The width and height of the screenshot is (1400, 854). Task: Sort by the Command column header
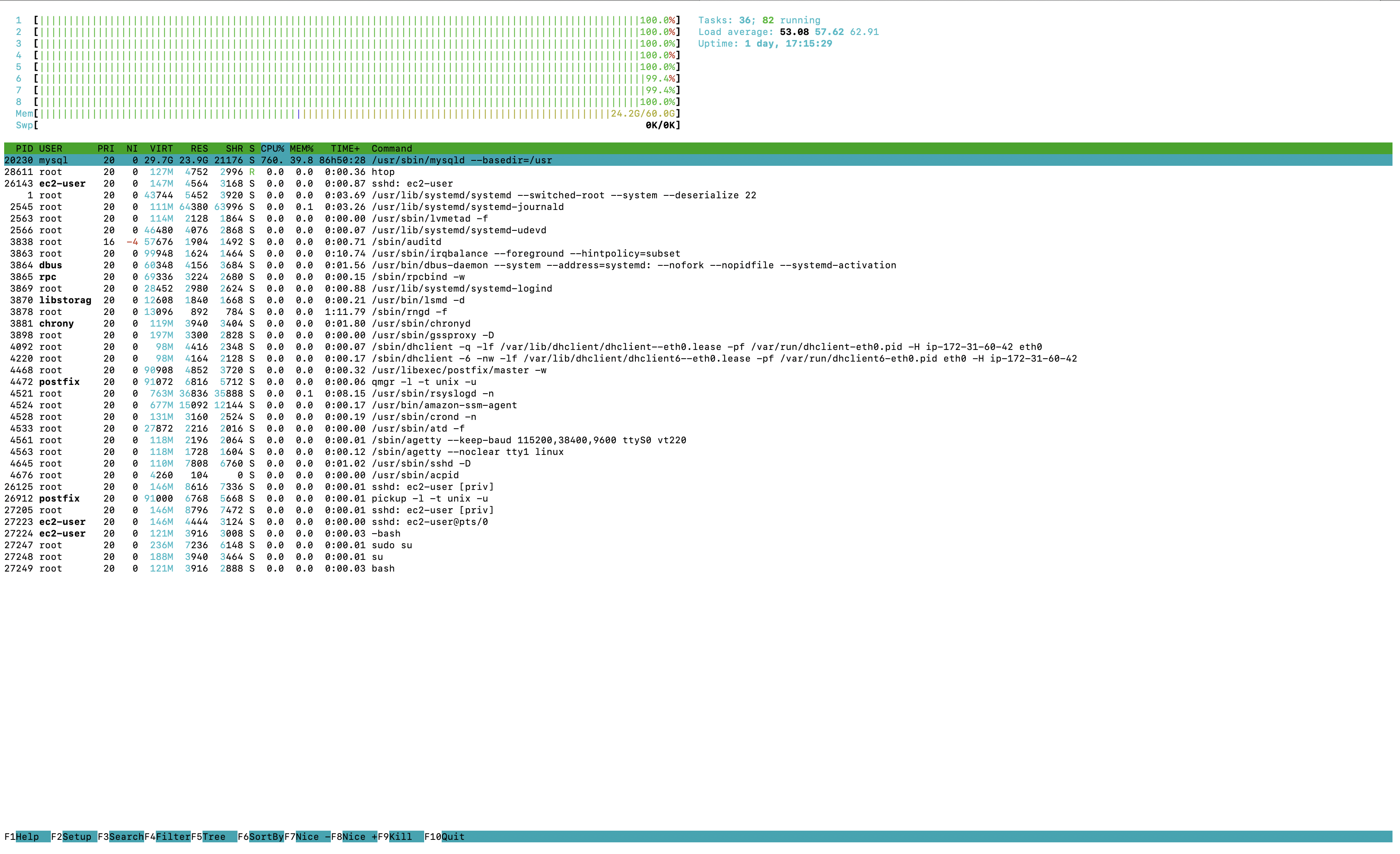click(392, 148)
